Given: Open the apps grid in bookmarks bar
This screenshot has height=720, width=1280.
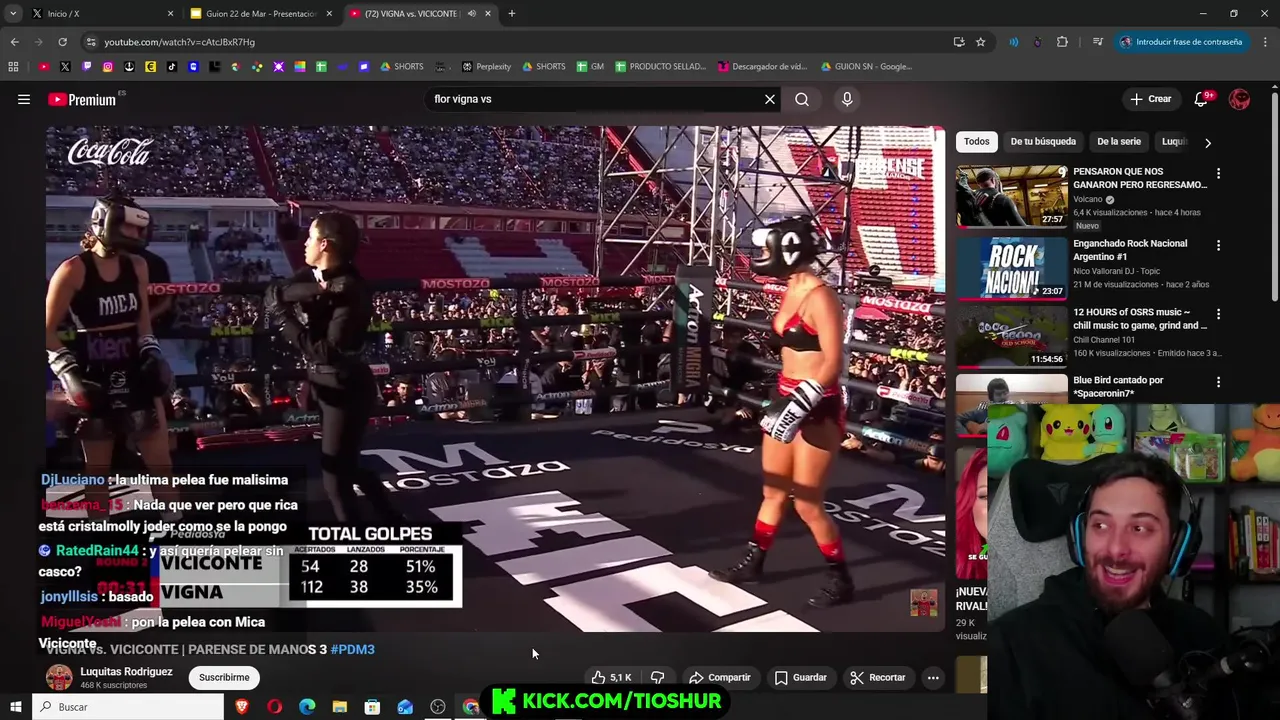Looking at the screenshot, I should [x=13, y=67].
